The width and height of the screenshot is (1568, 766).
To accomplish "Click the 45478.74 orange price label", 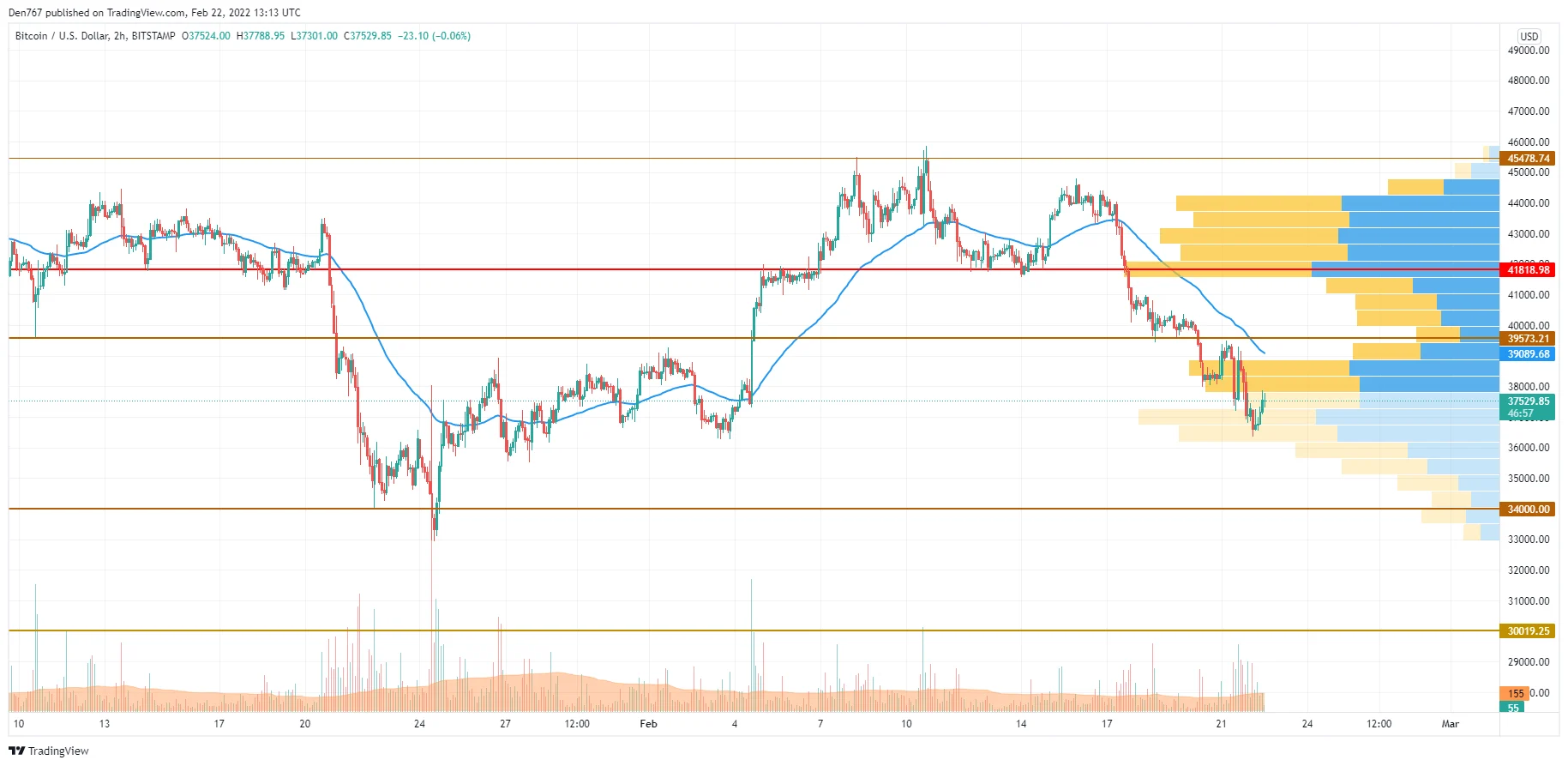I will 1528,159.
